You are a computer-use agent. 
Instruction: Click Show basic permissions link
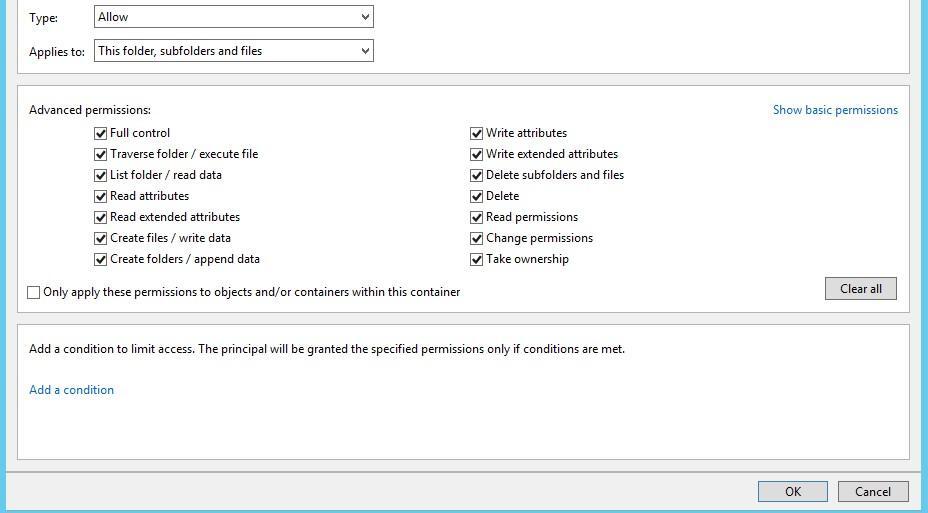[x=835, y=110]
